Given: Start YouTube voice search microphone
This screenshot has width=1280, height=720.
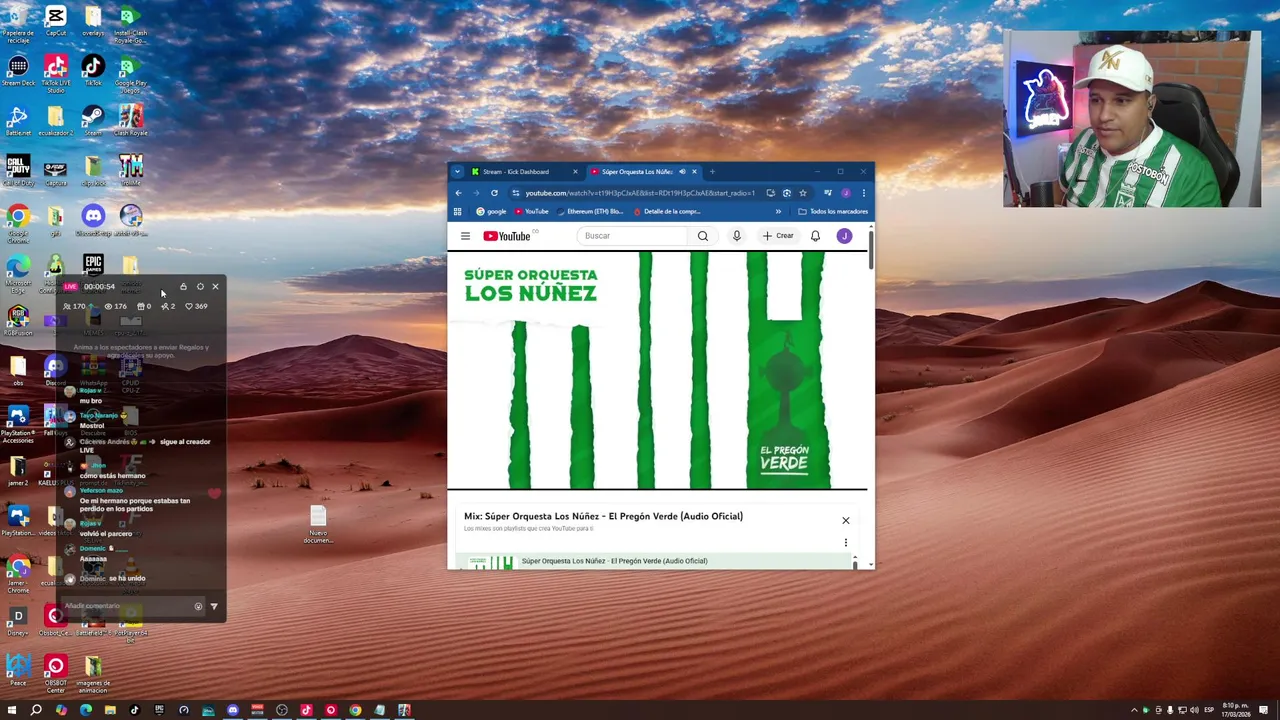Looking at the screenshot, I should (x=737, y=236).
